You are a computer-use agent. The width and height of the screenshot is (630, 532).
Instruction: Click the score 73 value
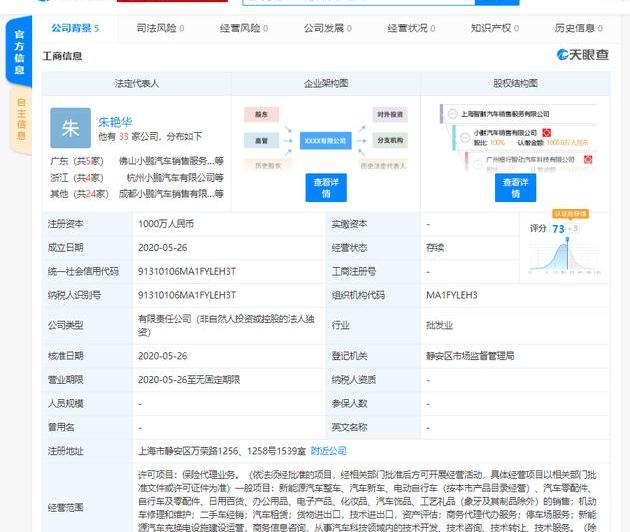(x=558, y=229)
